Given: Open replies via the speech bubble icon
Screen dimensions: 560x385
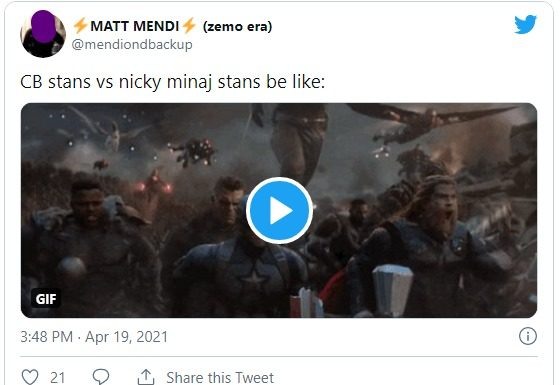Looking at the screenshot, I should click(101, 376).
